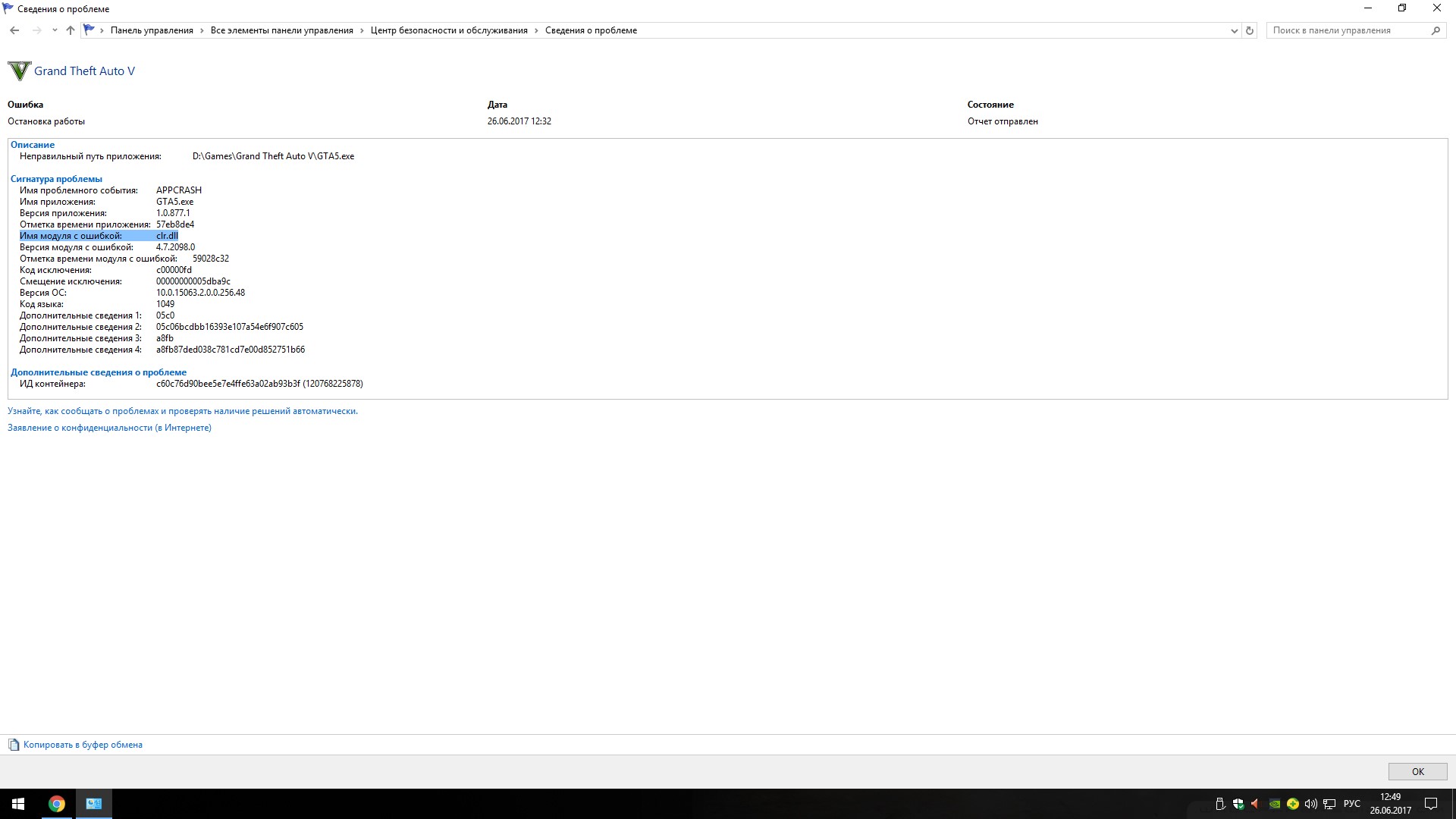Click the Safely Remove Hardware USB icon
Screen dimensions: 1456x819
1220,804
